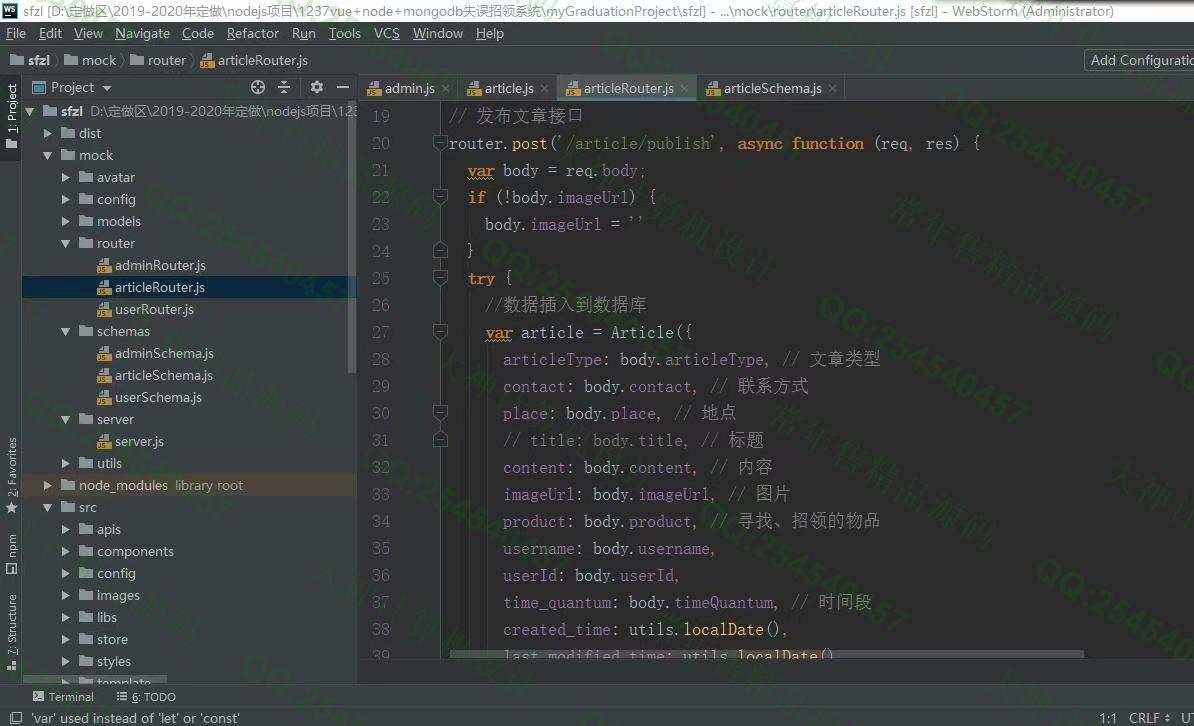Open the Refactor menu
The image size is (1194, 726).
(253, 34)
